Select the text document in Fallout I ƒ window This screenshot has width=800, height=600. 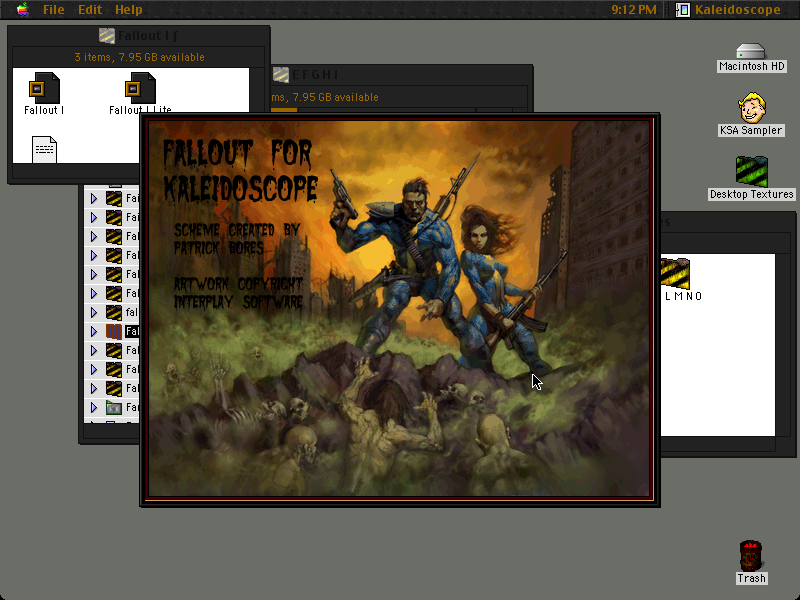(x=44, y=149)
